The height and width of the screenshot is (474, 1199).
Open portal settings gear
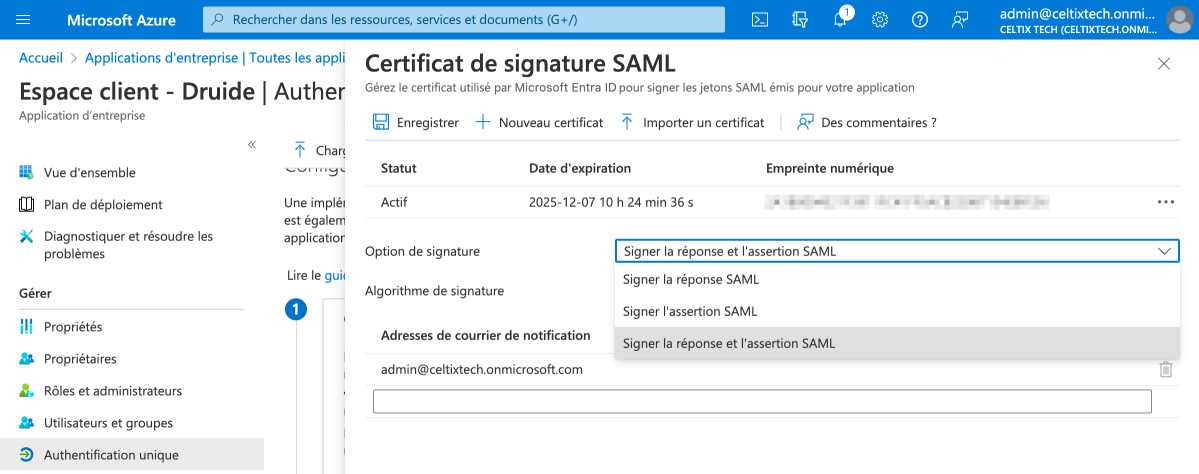tap(880, 20)
